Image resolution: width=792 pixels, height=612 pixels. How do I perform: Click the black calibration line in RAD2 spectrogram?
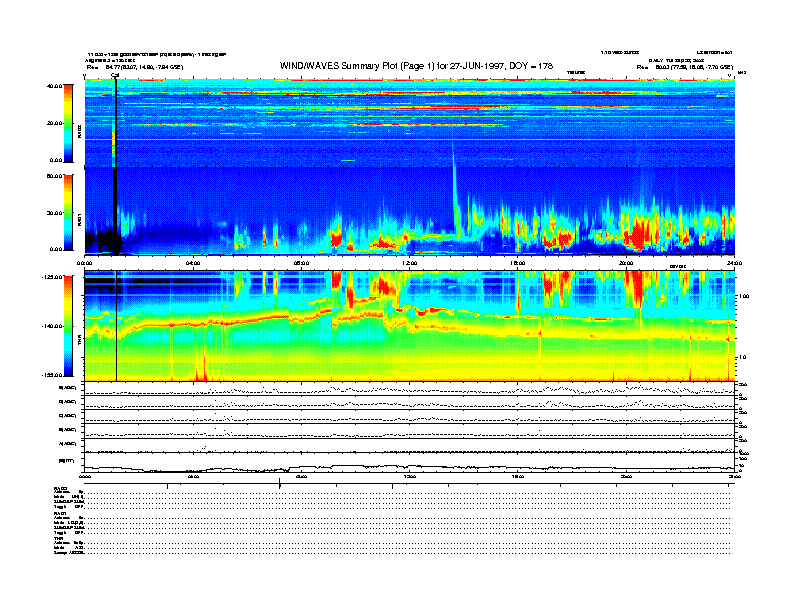(x=116, y=123)
